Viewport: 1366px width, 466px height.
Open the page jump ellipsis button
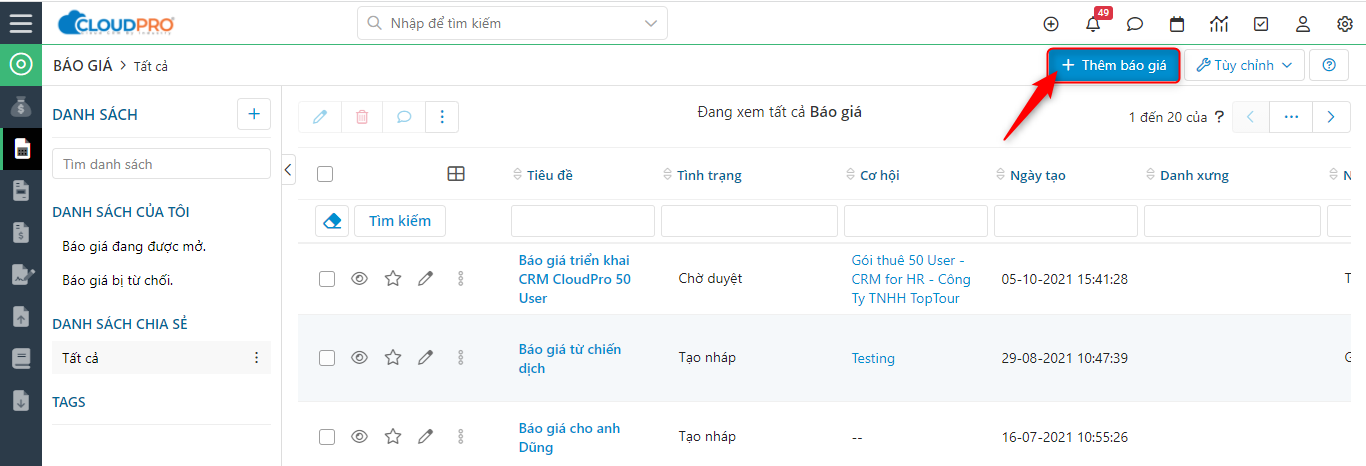click(1291, 117)
